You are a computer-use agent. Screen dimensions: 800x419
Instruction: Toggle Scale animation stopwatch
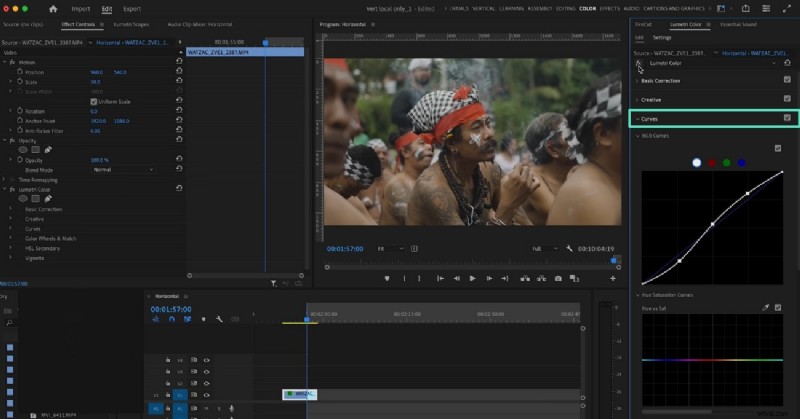click(20, 82)
